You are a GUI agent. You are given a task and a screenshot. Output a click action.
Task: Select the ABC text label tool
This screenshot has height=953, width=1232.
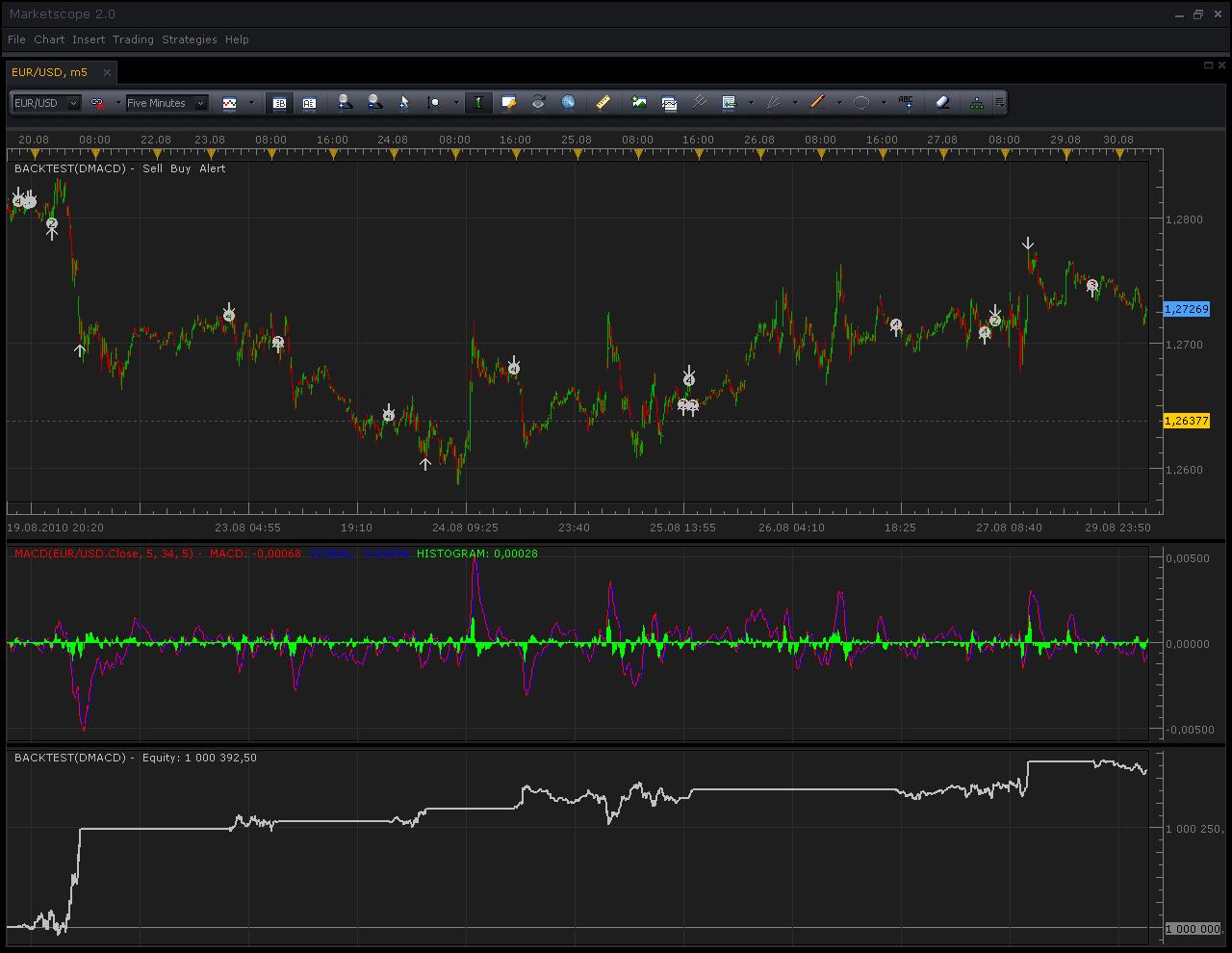pyautogui.click(x=906, y=102)
